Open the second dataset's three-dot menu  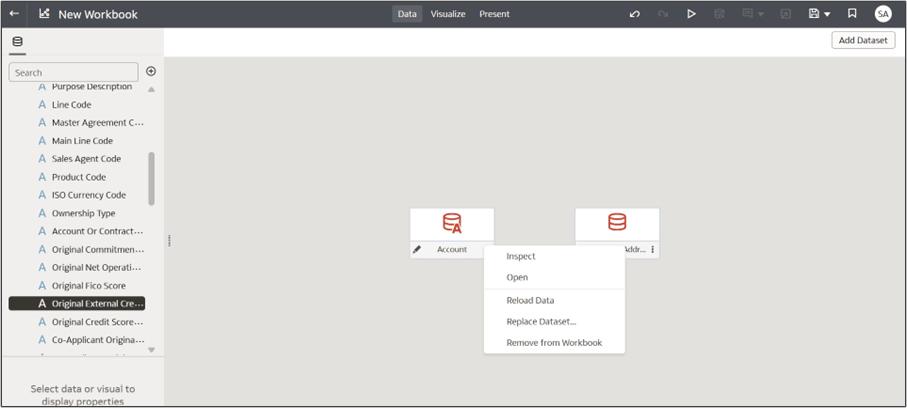pos(652,249)
